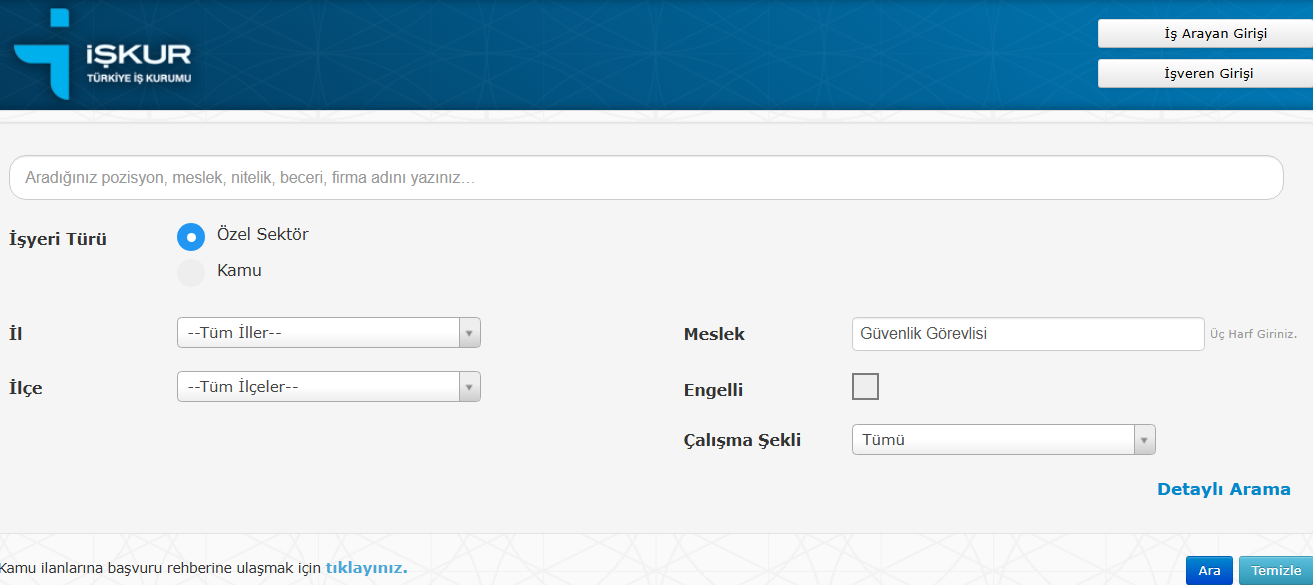Open the Detaylı Arama link
This screenshot has height=585, width=1313.
click(1223, 490)
